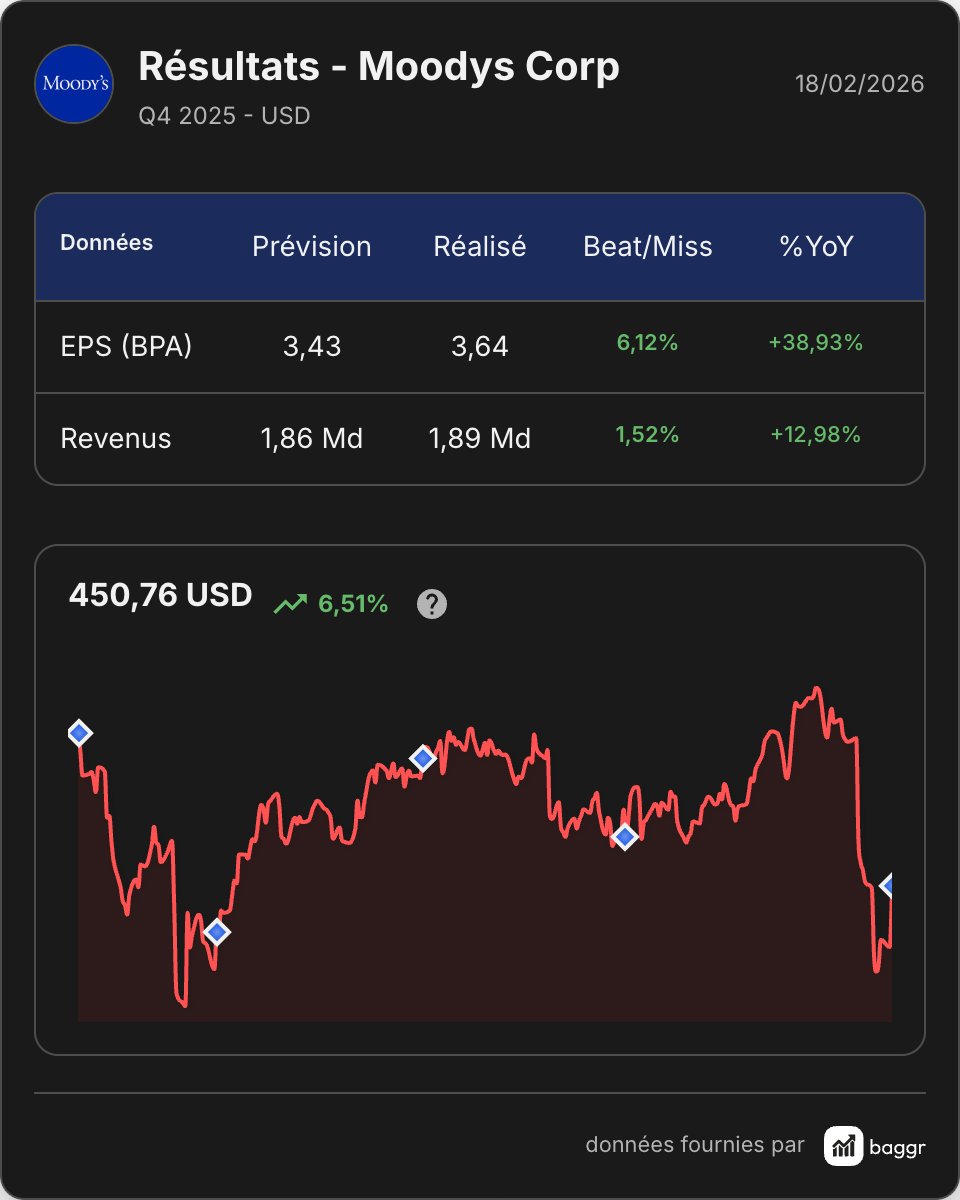Click the 6,51% price change value

353,604
